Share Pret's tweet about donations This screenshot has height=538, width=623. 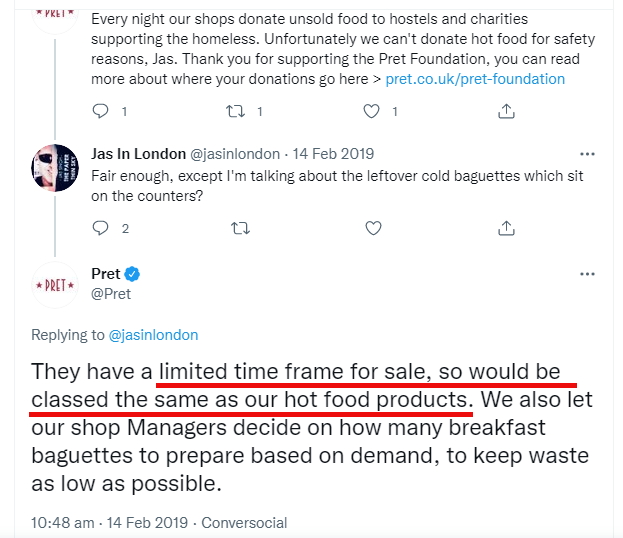pyautogui.click(x=507, y=111)
